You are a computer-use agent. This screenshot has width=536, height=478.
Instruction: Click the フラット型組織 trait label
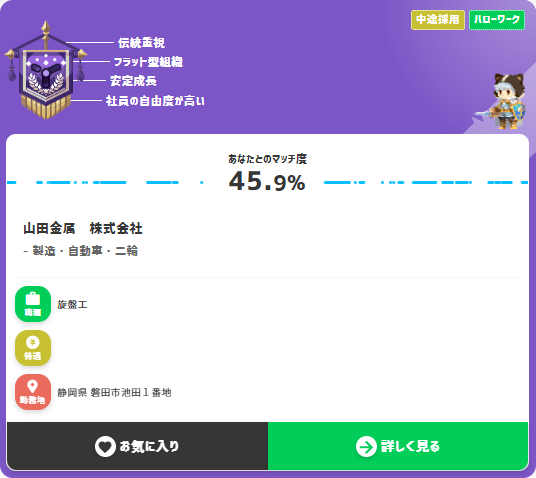tap(148, 62)
